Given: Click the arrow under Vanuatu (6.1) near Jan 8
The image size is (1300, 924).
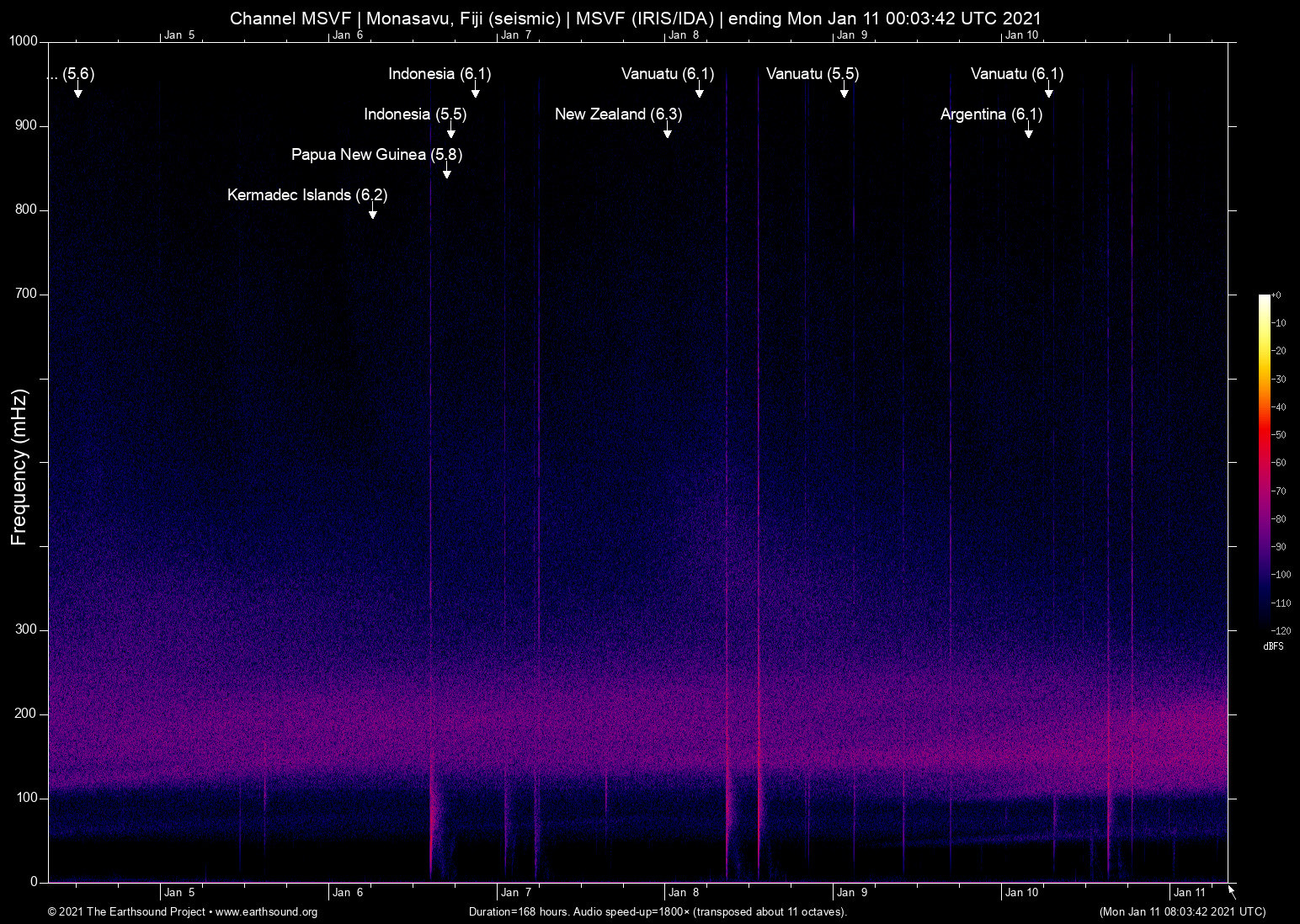Looking at the screenshot, I should tap(699, 90).
